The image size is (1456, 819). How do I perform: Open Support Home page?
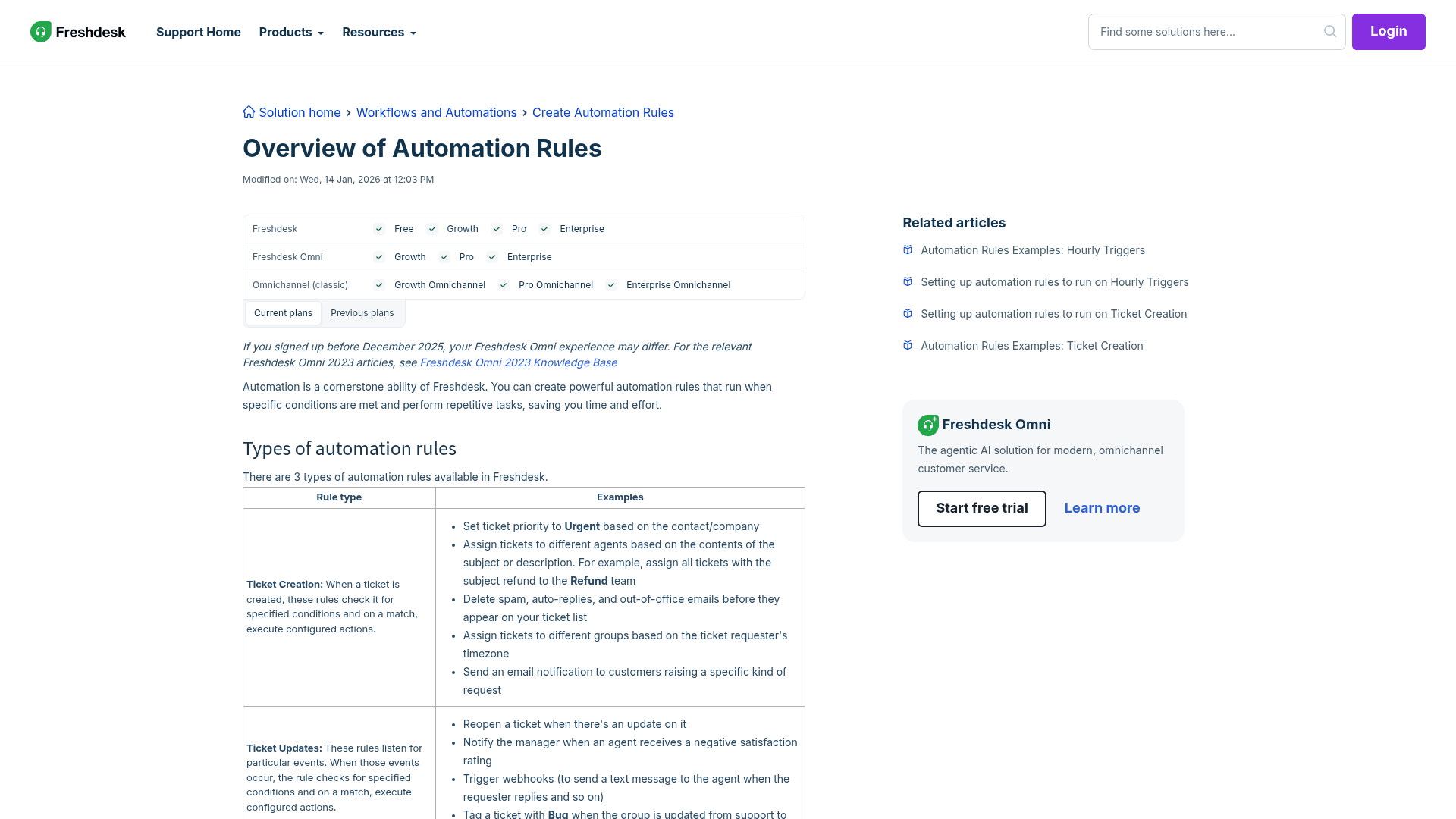click(x=199, y=32)
